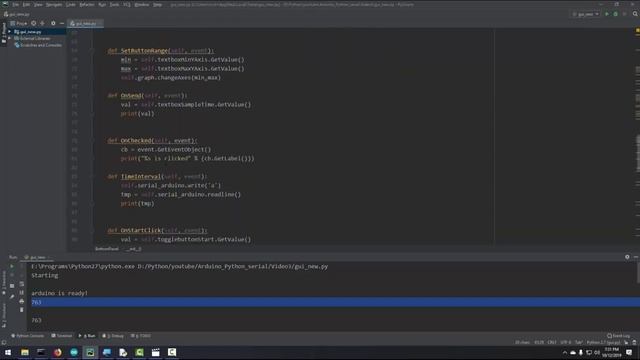Click the highlighted 763 console output line
640x360 pixels.
pyautogui.click(x=335, y=302)
